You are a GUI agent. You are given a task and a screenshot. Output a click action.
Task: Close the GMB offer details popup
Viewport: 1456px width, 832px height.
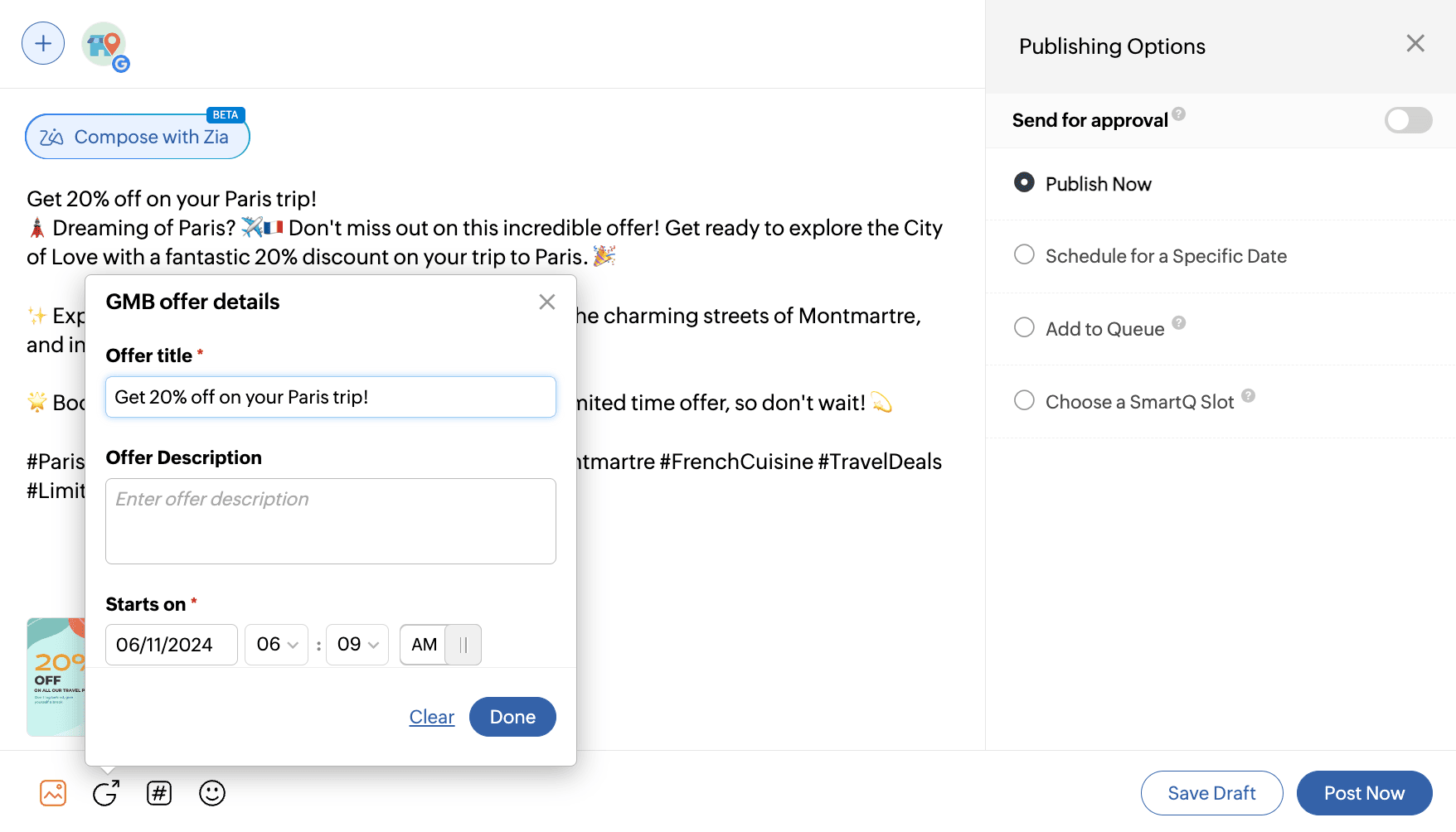pyautogui.click(x=547, y=302)
